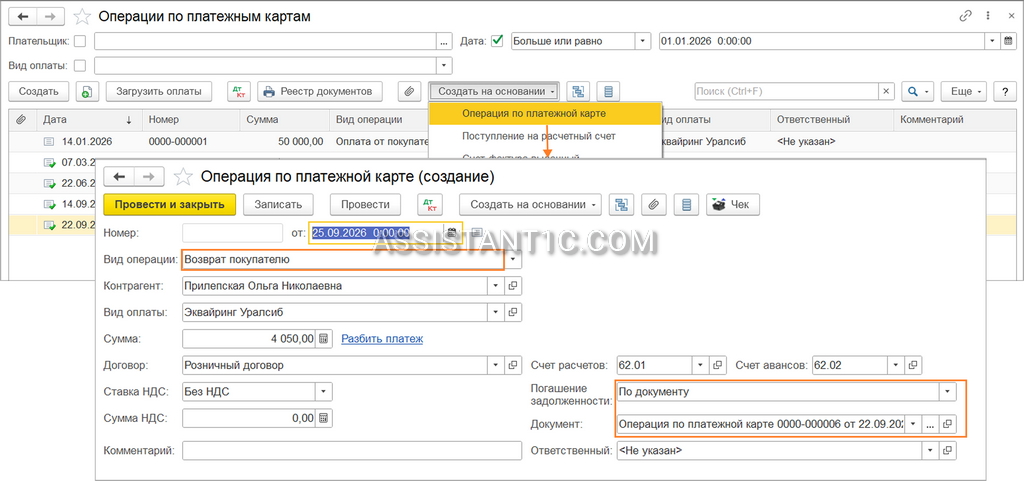The image size is (1024, 481).
Task: Open the document structure icon in the list toolbar
Action: [x=577, y=91]
